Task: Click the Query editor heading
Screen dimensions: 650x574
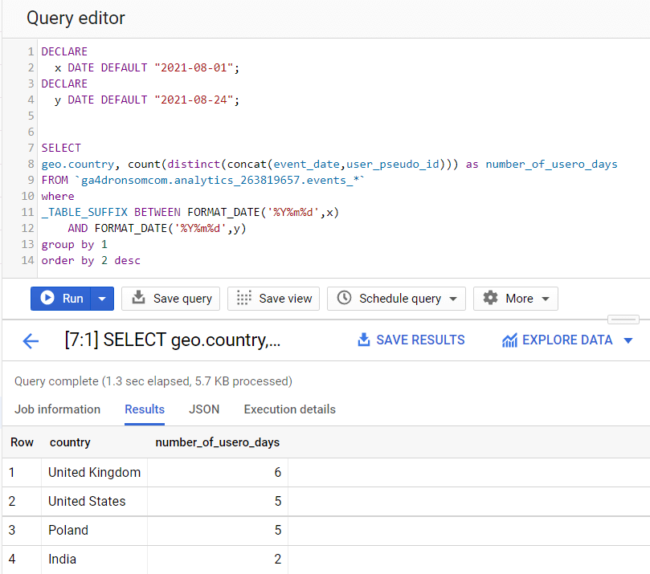Action: coord(75,18)
